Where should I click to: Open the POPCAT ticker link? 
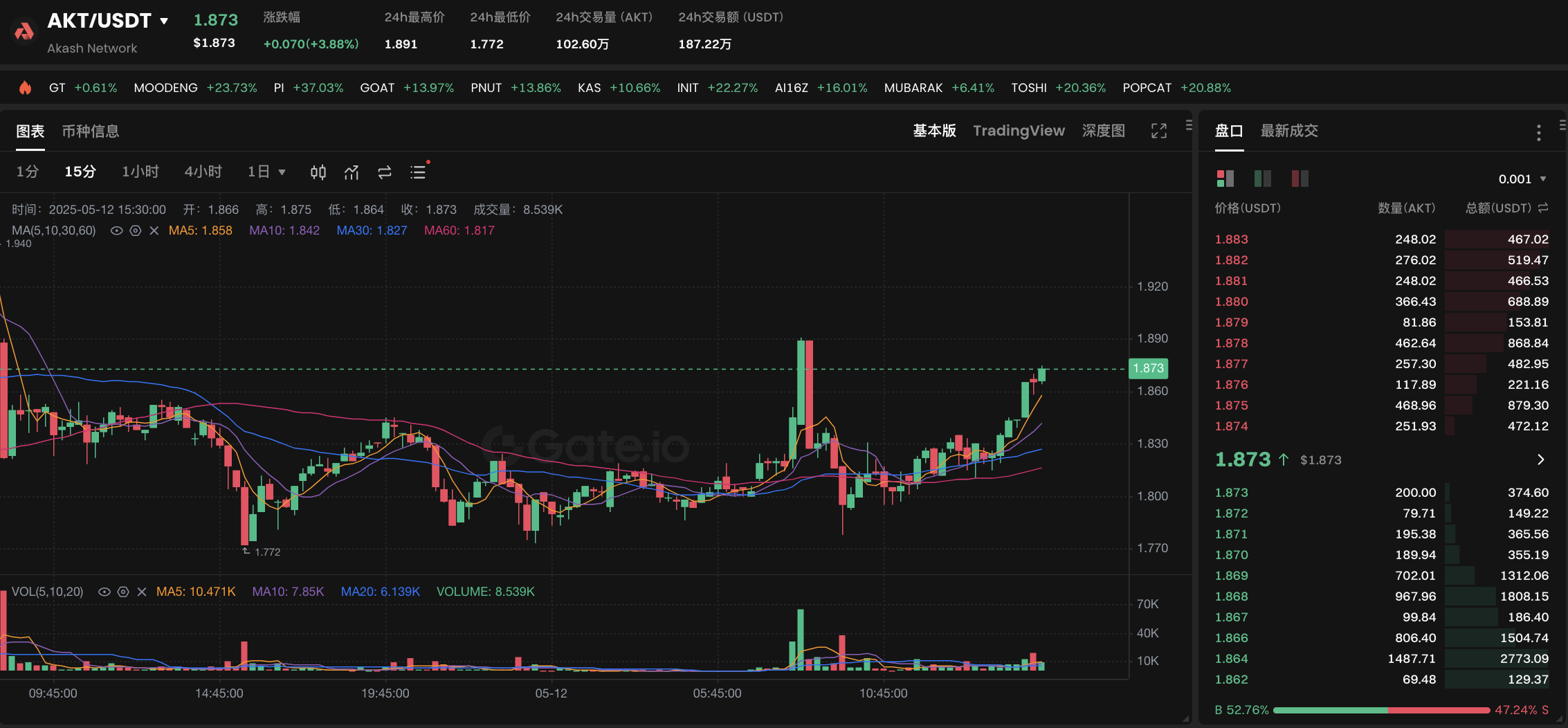pyautogui.click(x=1176, y=88)
